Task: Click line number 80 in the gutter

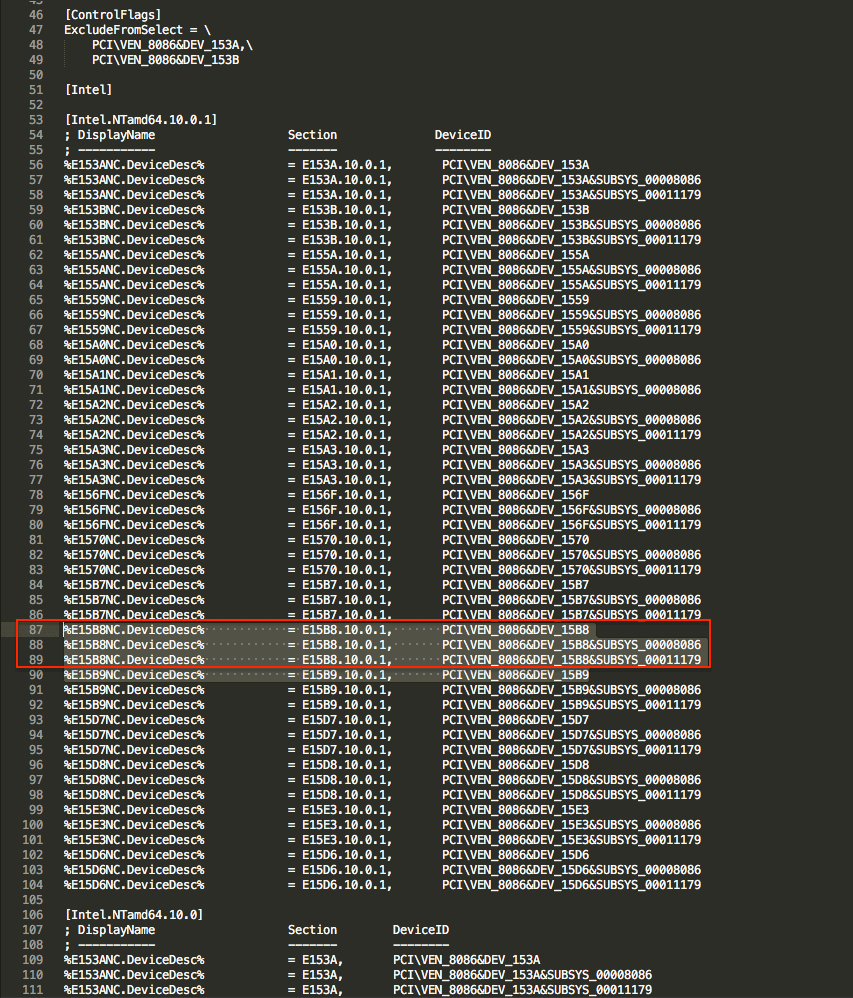Action: [x=36, y=525]
